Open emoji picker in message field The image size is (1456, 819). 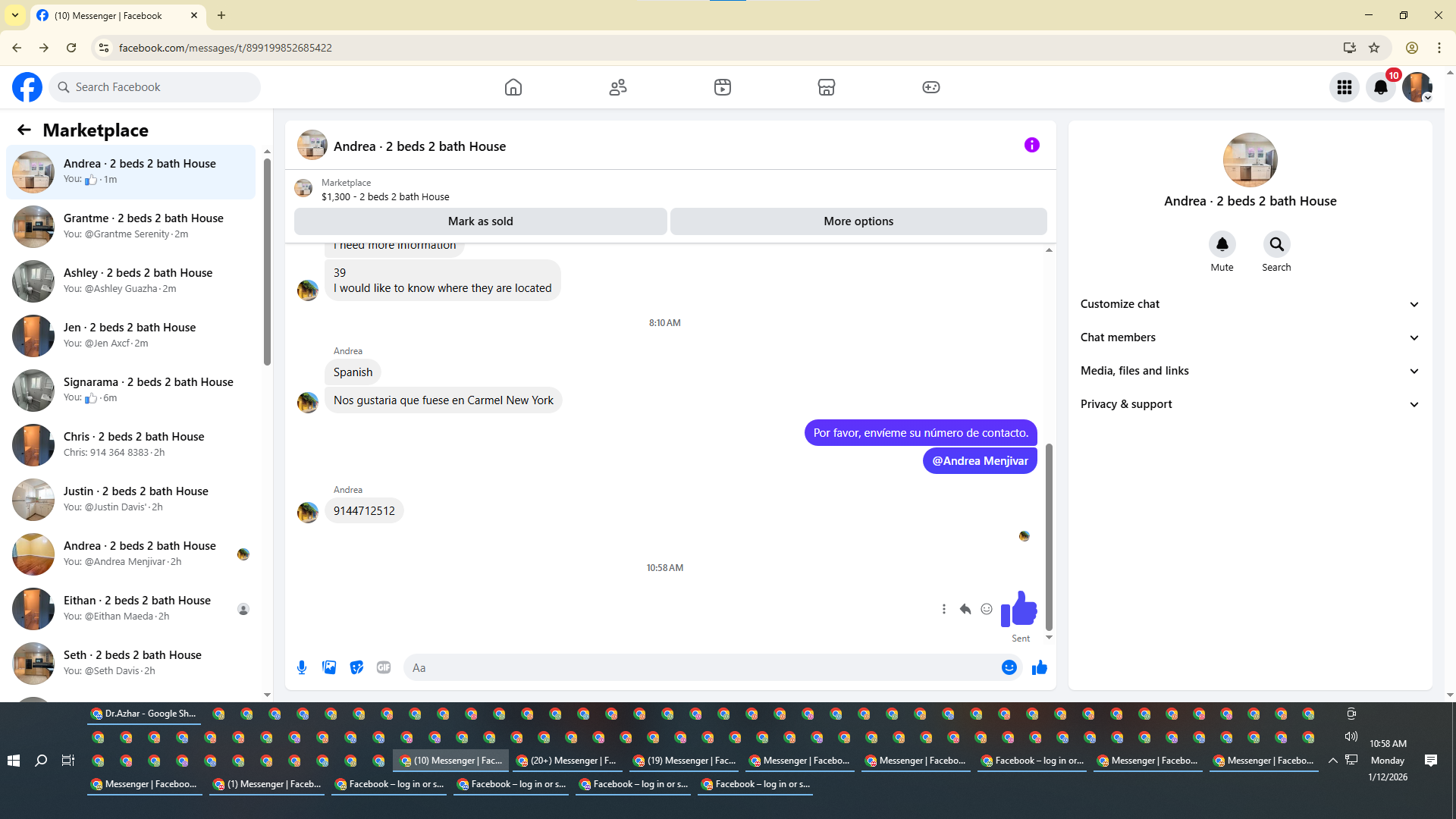click(1009, 667)
